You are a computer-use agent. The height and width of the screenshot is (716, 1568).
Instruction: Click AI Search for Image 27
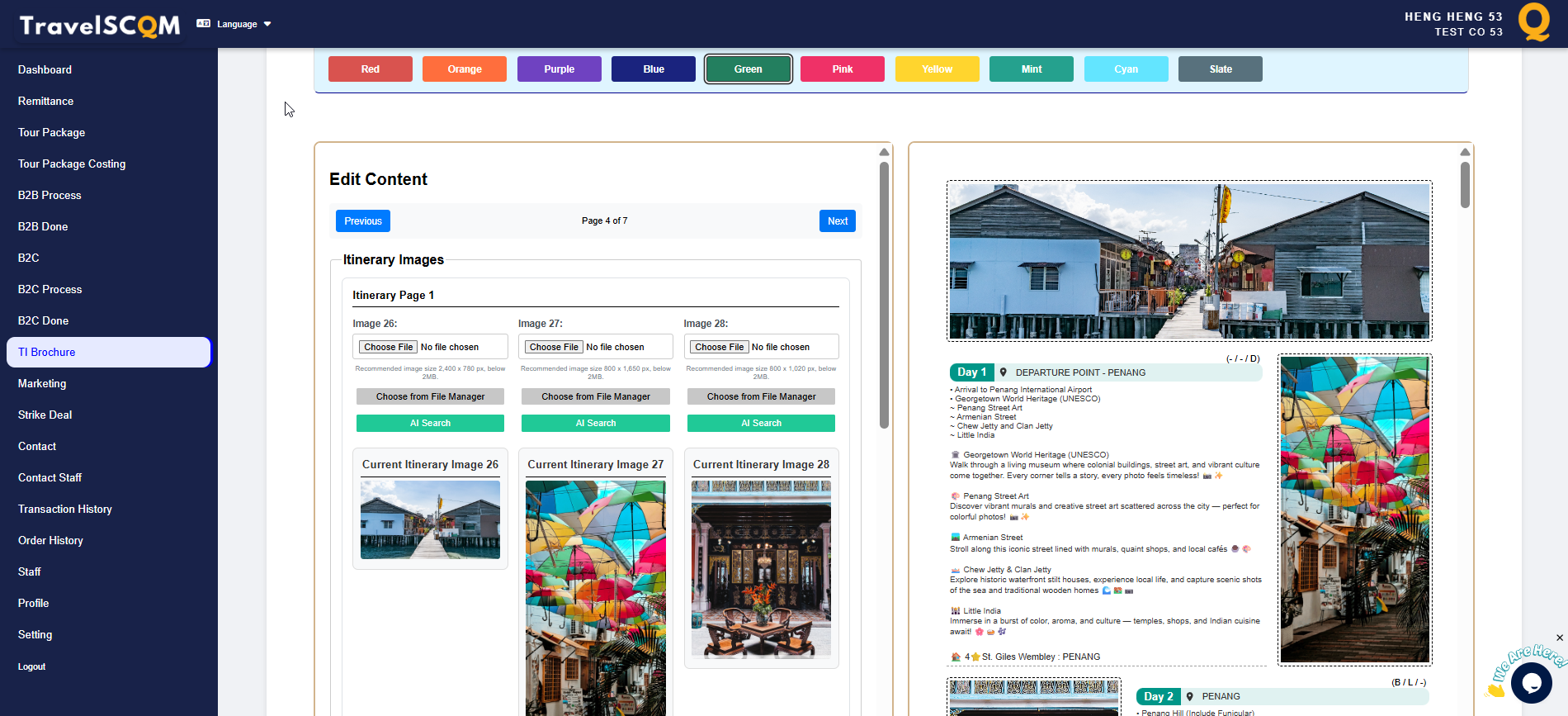595,423
